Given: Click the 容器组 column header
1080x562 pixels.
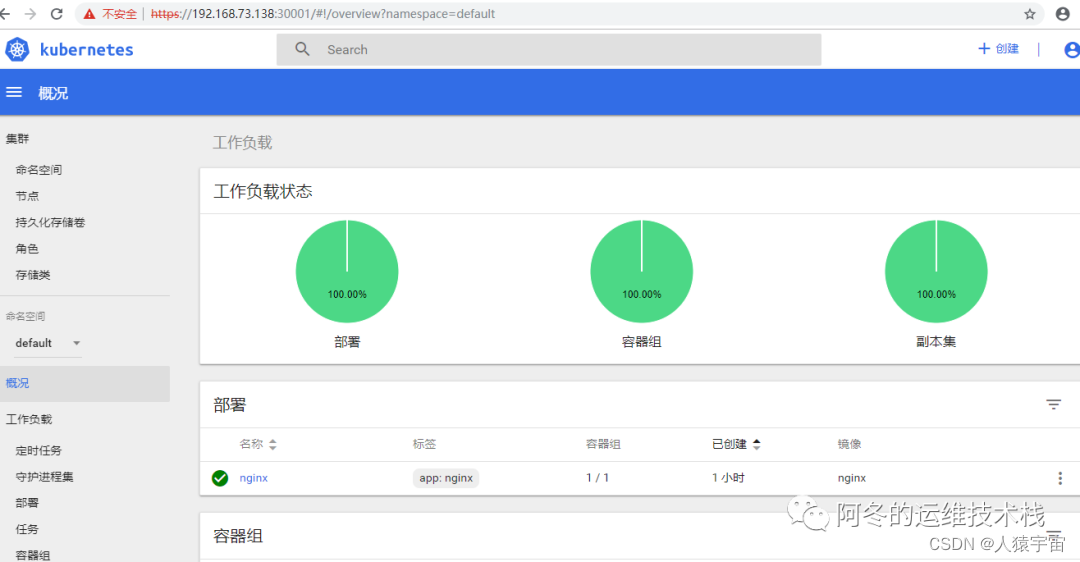Looking at the screenshot, I should pyautogui.click(x=603, y=444).
